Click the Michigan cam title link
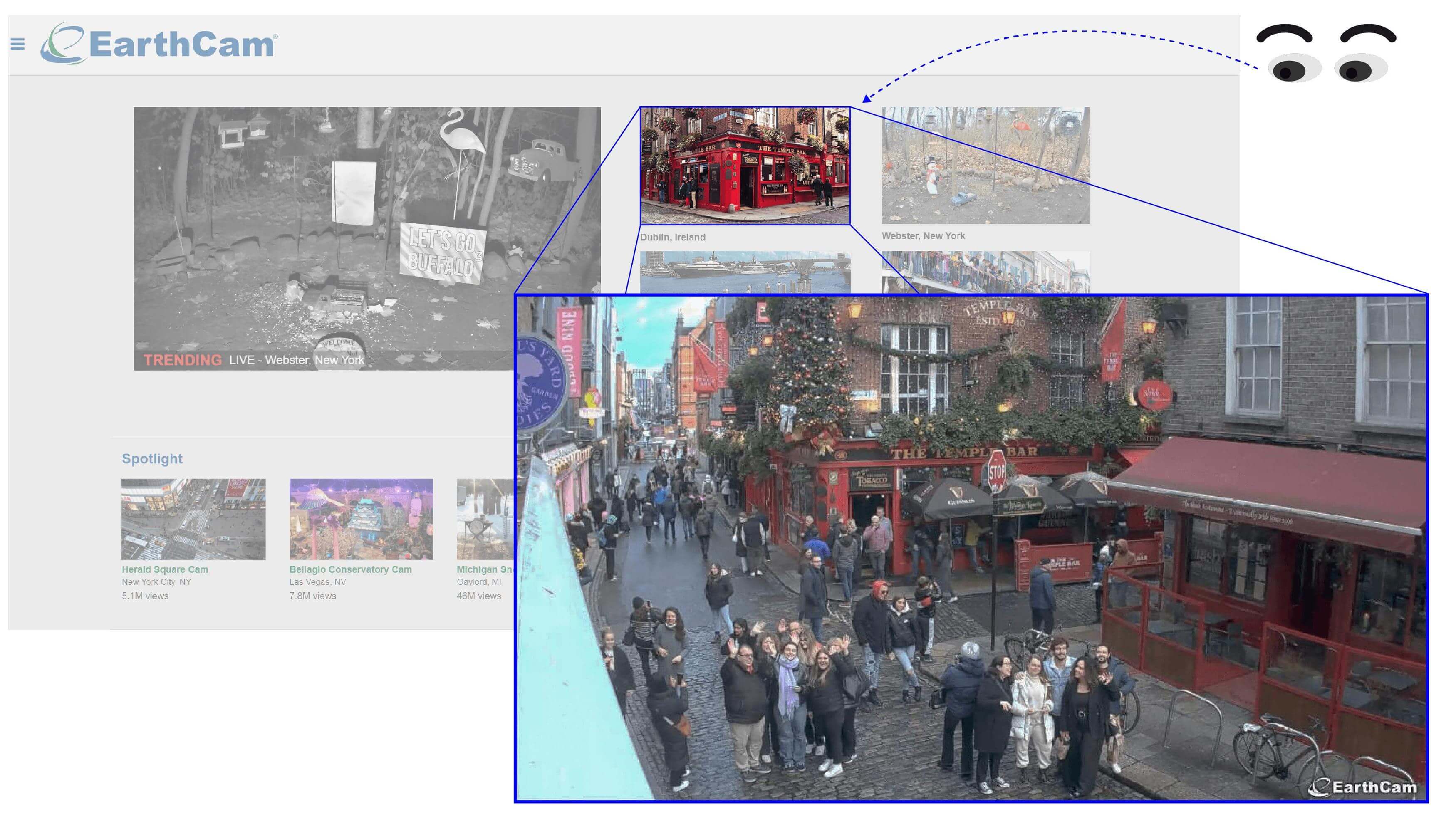The width and height of the screenshot is (1456, 819). click(484, 569)
